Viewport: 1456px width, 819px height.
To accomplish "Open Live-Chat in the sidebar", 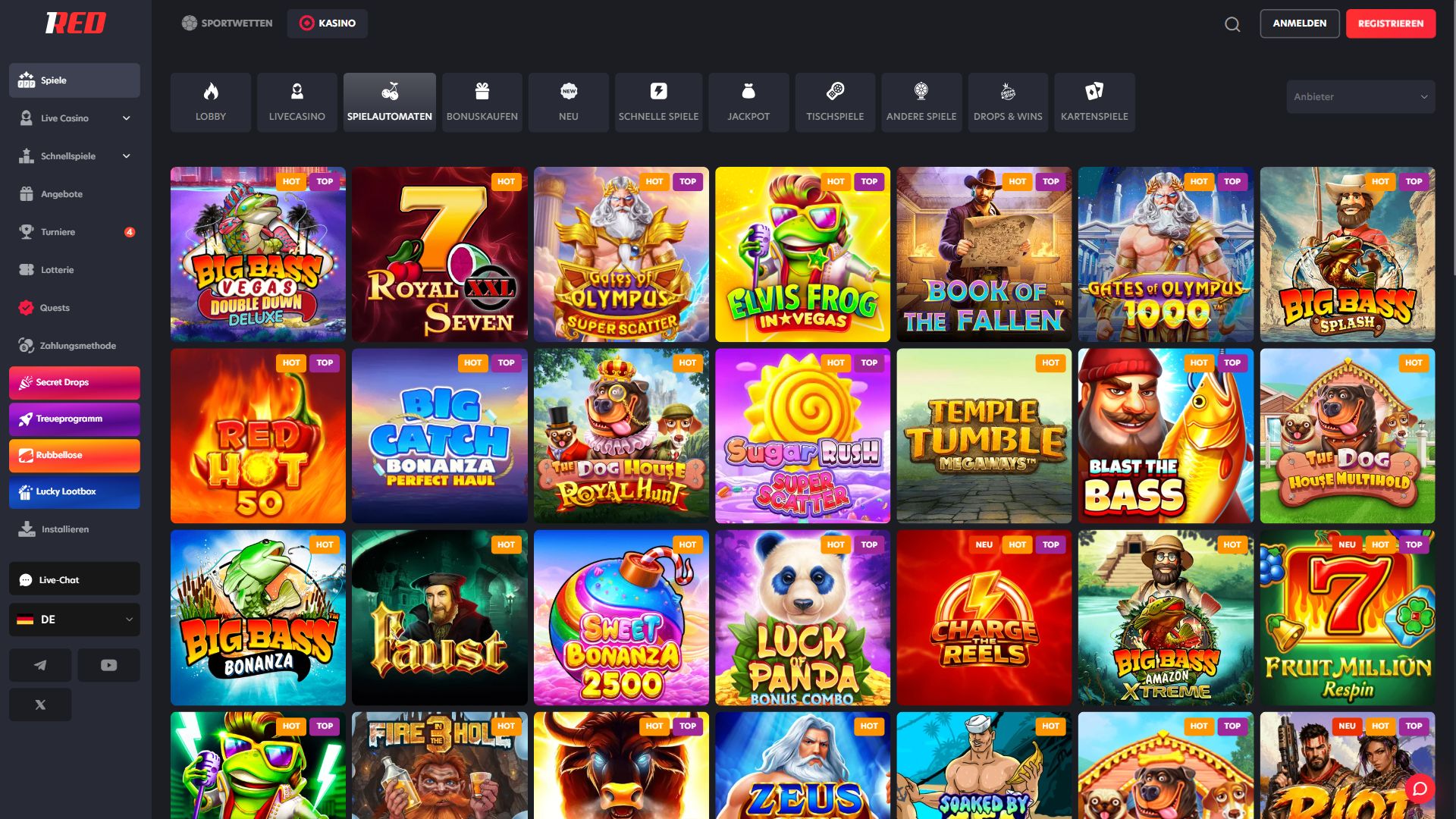I will (x=74, y=580).
